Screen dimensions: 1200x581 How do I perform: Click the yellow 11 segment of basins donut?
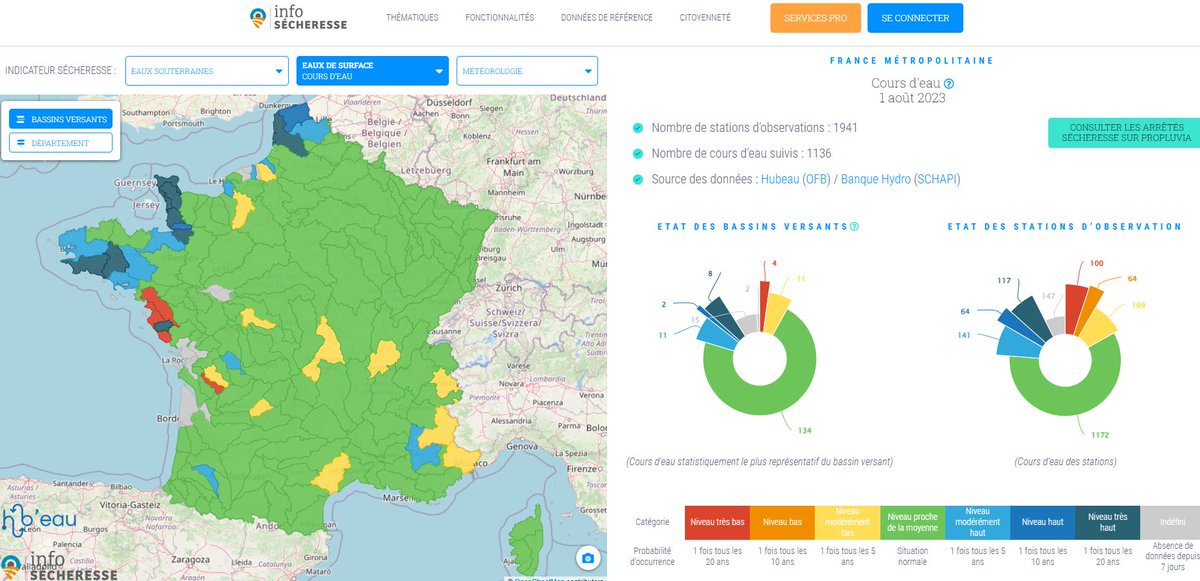[x=775, y=312]
